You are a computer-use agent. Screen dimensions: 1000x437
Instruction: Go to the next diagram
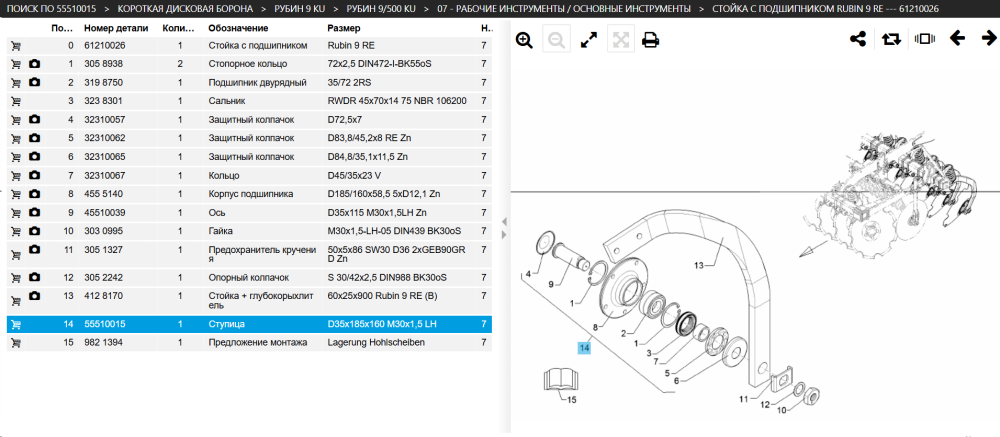[x=989, y=38]
